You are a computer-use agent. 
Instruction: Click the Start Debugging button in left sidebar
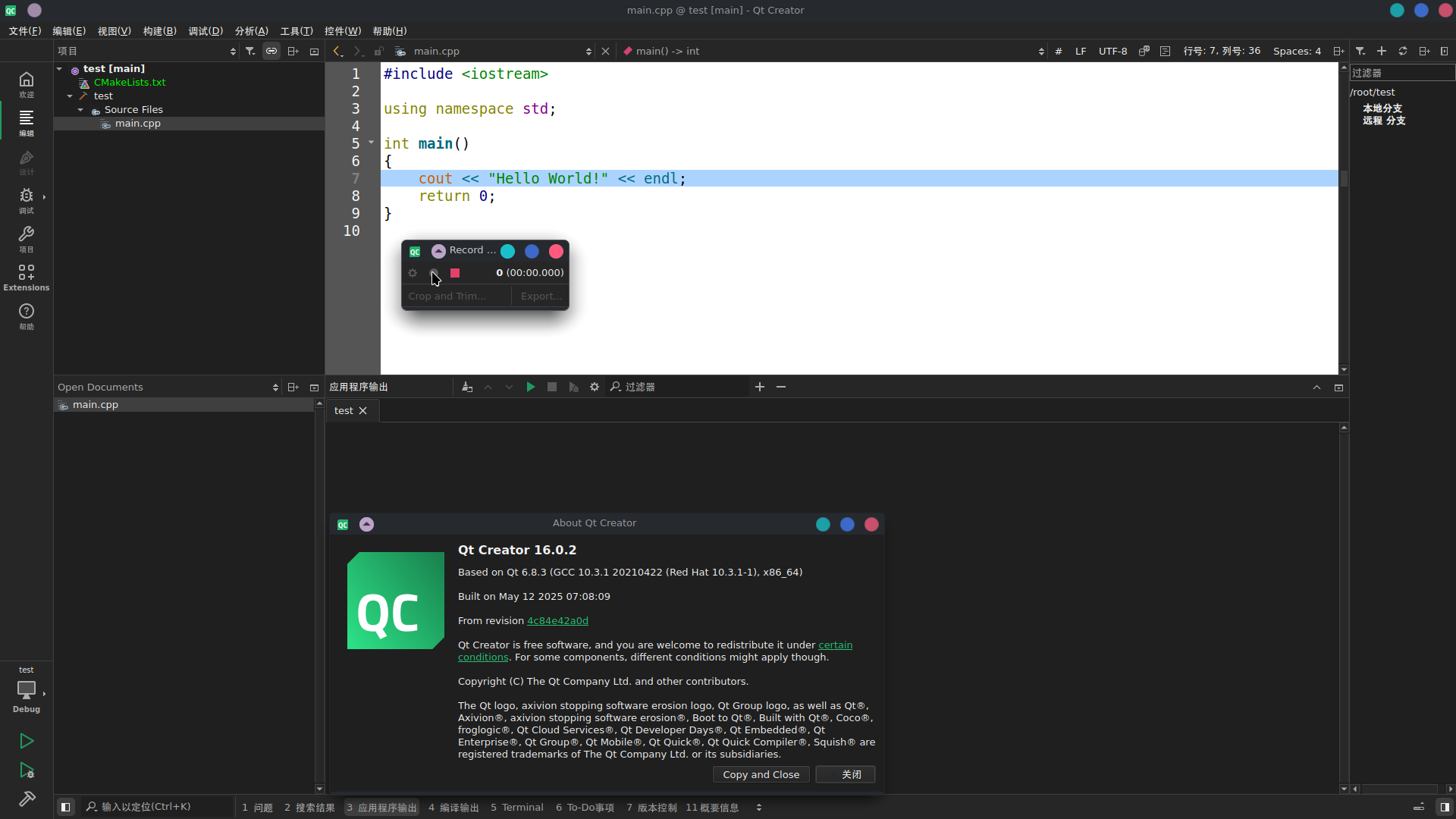(27, 770)
